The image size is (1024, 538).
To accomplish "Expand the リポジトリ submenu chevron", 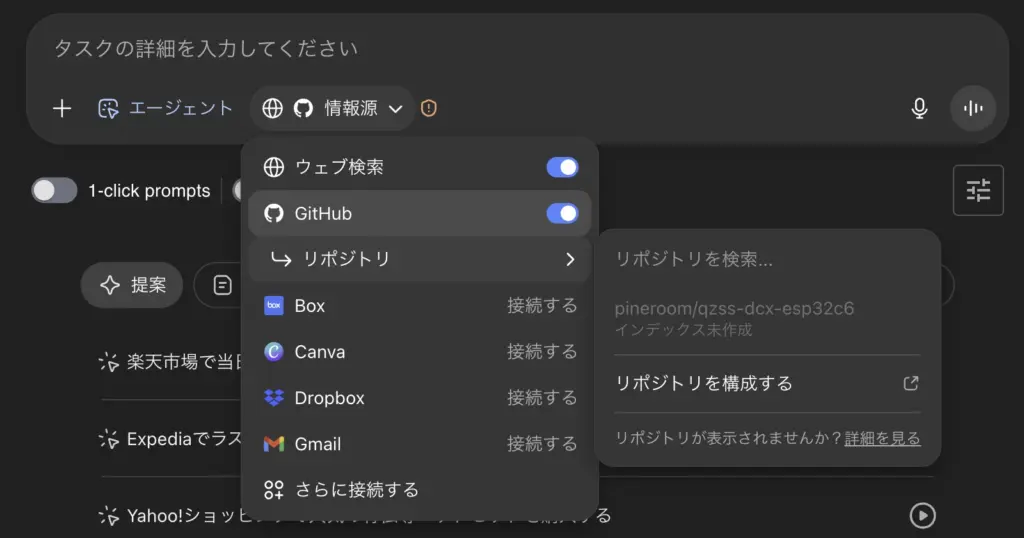I will pyautogui.click(x=570, y=259).
